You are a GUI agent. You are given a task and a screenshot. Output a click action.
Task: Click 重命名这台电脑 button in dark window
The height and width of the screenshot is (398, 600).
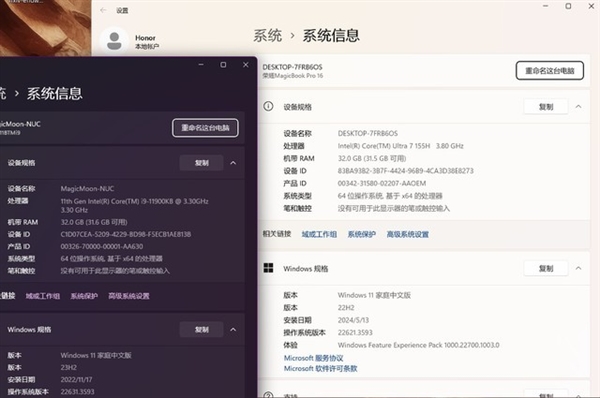(205, 127)
